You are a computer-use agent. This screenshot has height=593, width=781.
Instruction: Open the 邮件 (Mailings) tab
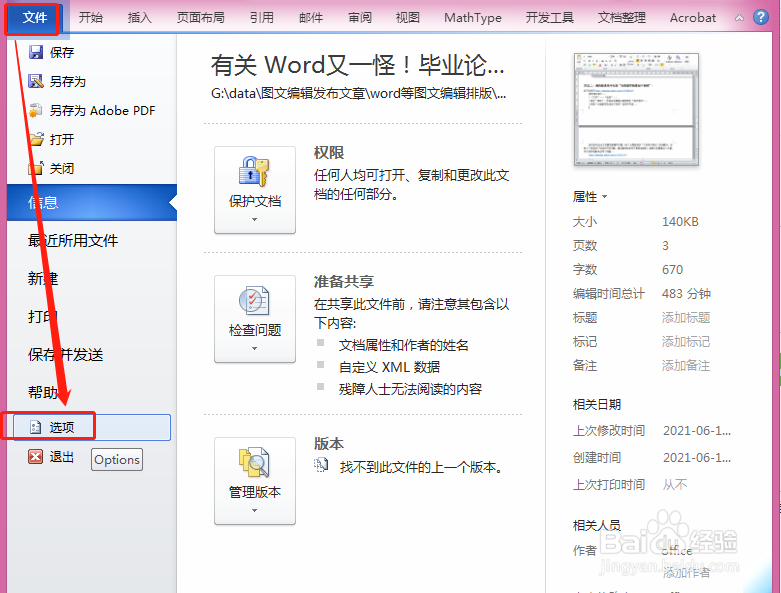(311, 18)
